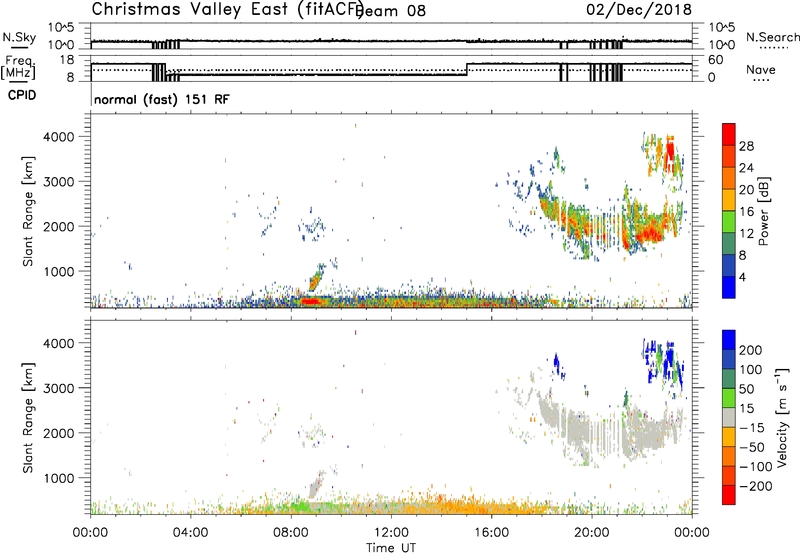The image size is (800, 554).
Task: Select the yellow-orange power colorbar segment near 16
Action: coord(729,200)
